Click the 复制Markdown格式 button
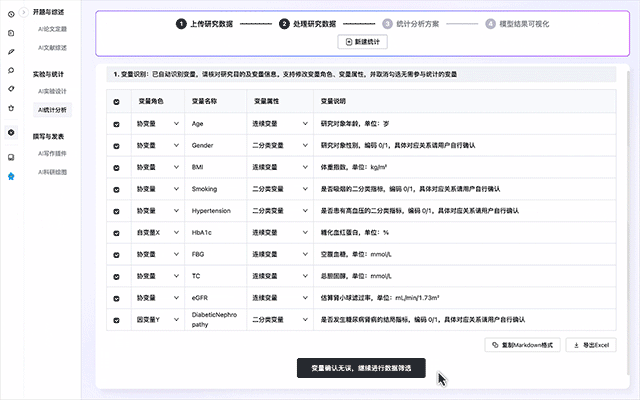 pyautogui.click(x=522, y=345)
